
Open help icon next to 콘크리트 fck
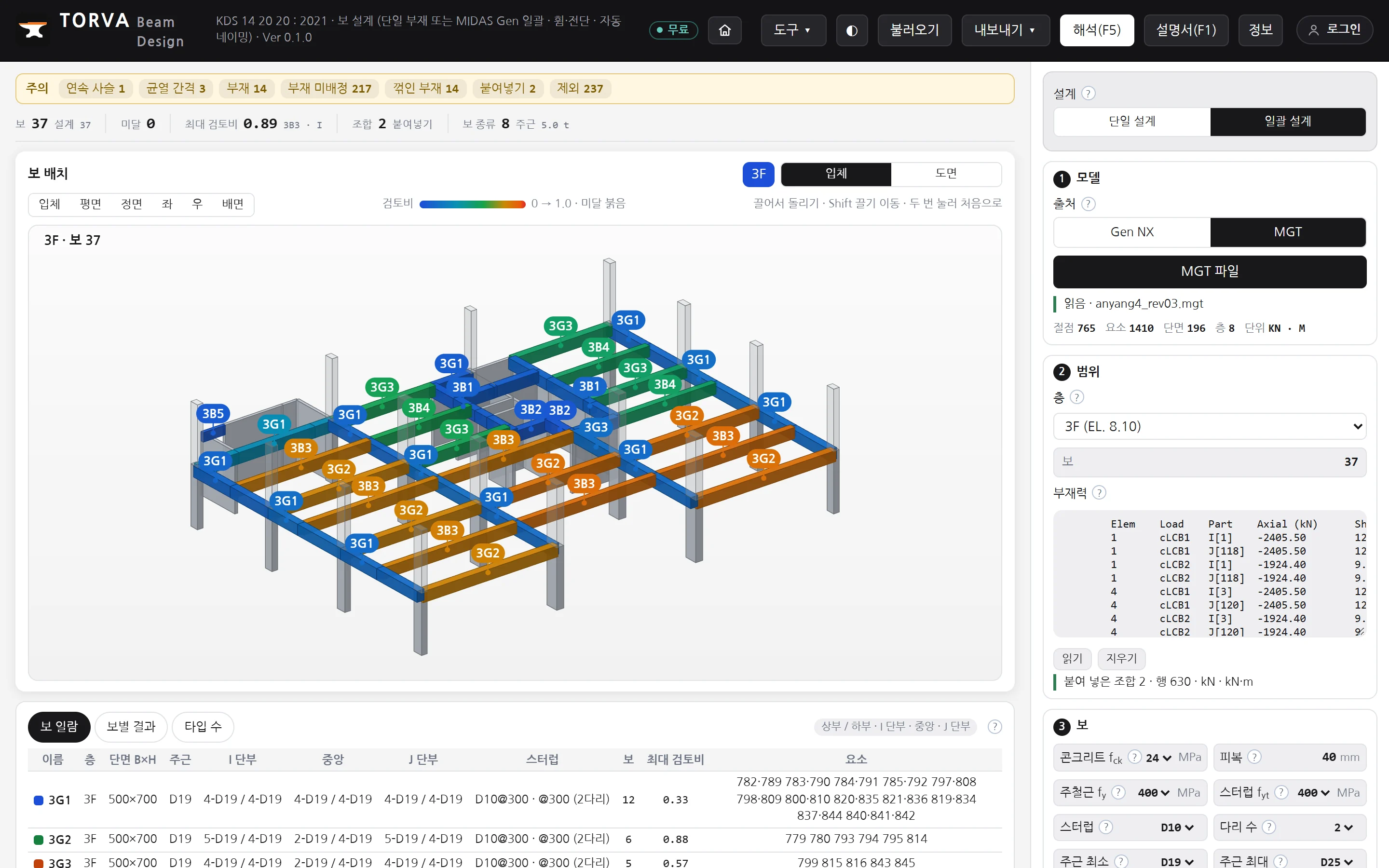click(1134, 757)
